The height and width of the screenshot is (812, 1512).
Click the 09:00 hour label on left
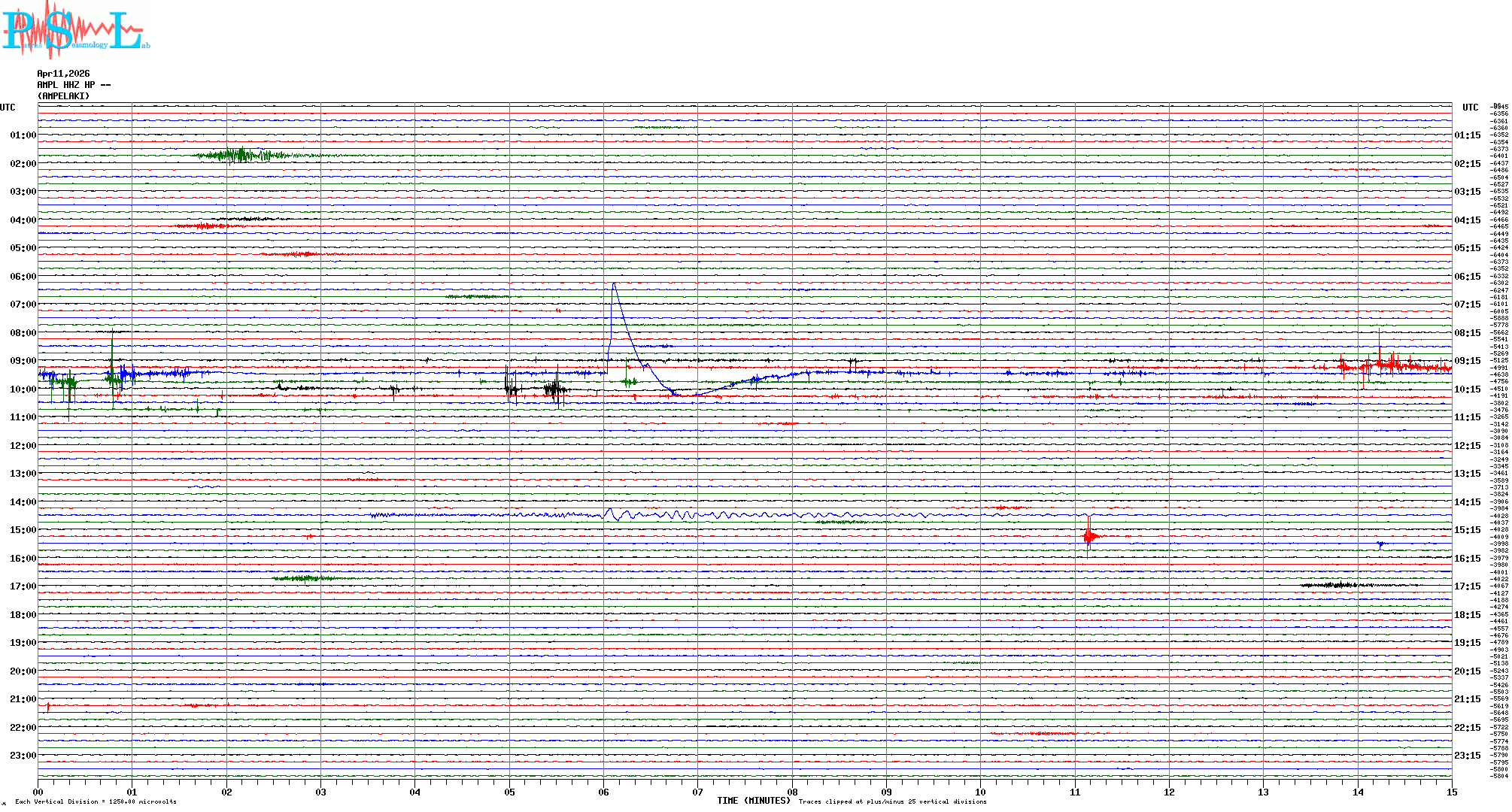[23, 361]
